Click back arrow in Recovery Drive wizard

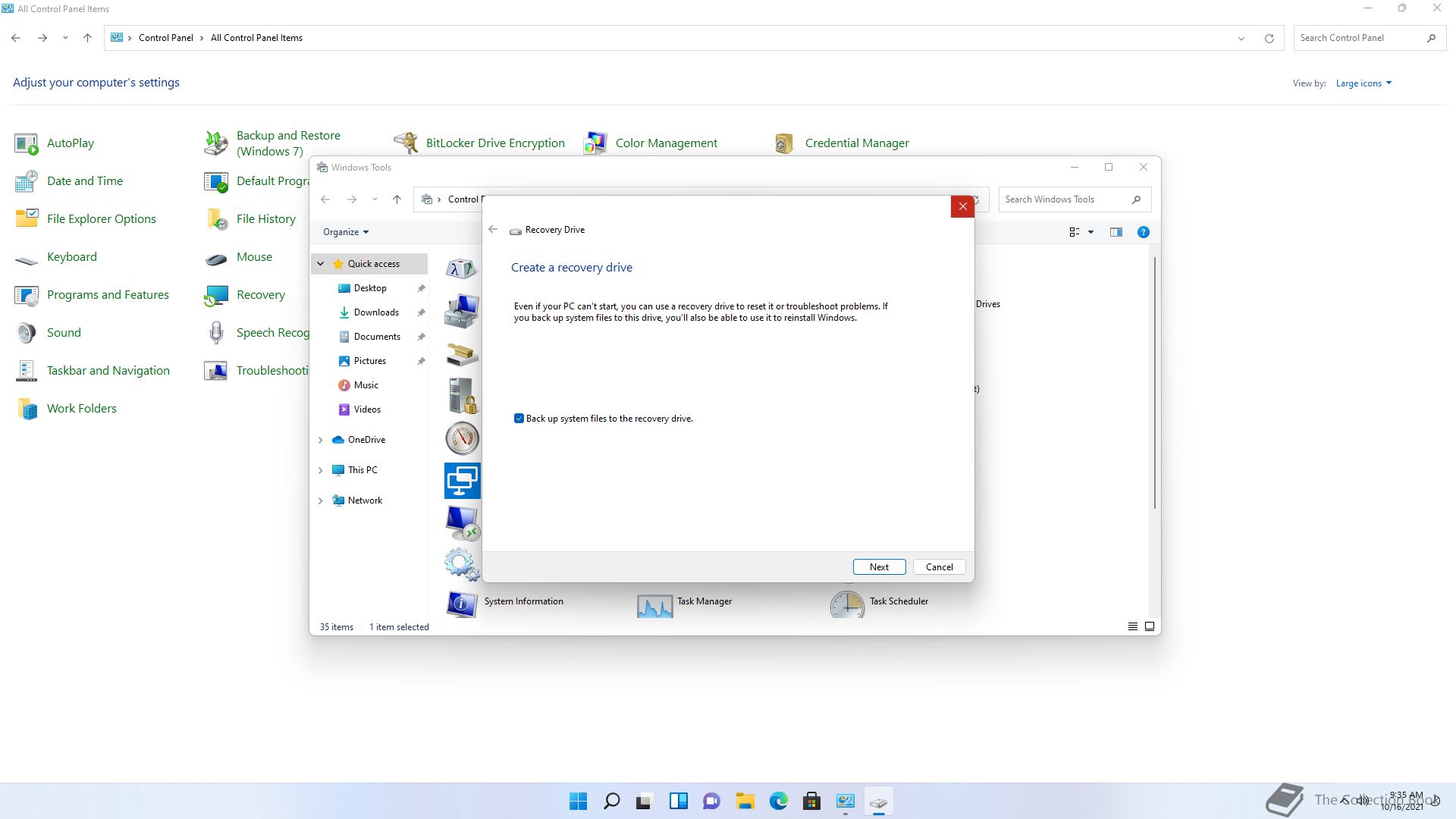coord(493,229)
